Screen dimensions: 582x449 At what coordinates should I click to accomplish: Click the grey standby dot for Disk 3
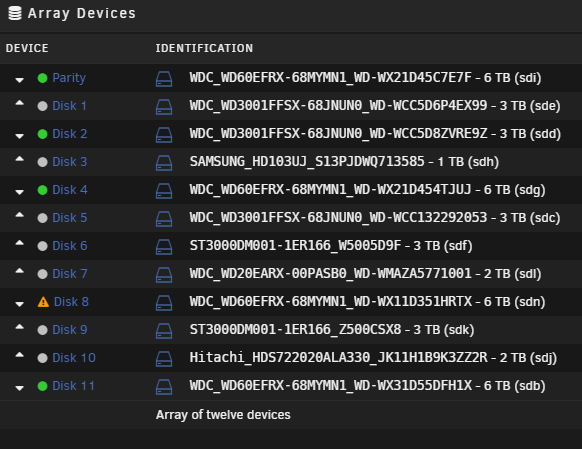click(43, 162)
